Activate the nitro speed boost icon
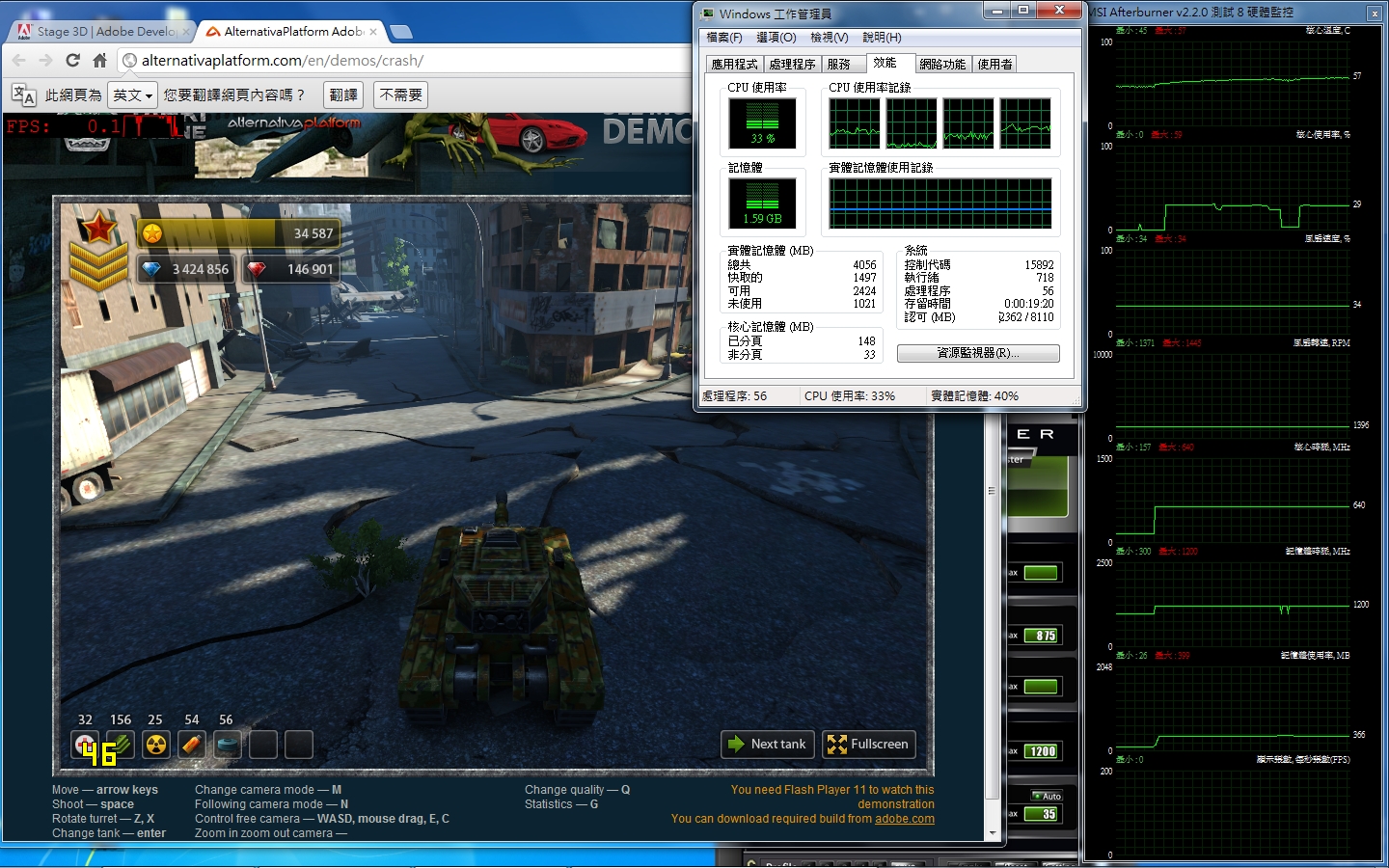The height and width of the screenshot is (868, 1389). [x=192, y=745]
